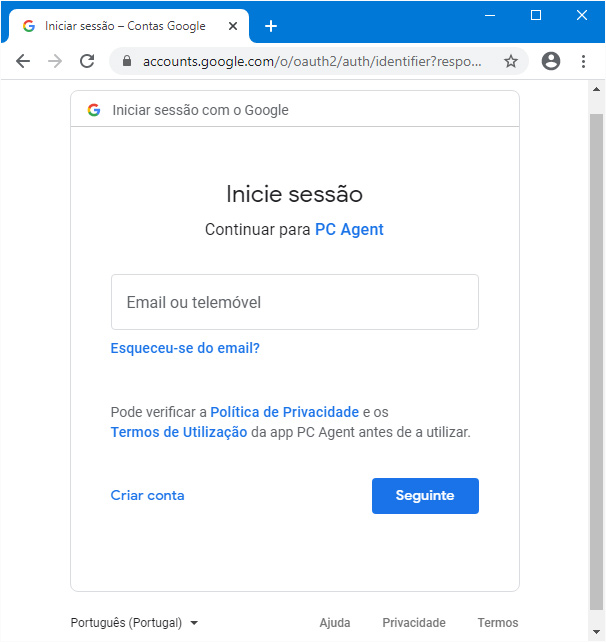This screenshot has width=606, height=642.
Task: Go back using the browser back arrow
Action: tap(23, 61)
